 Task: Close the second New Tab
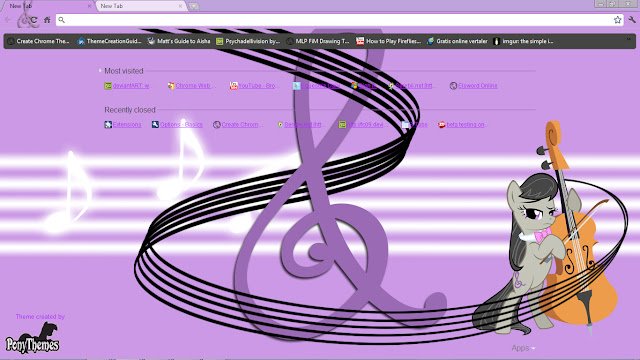click(x=180, y=6)
